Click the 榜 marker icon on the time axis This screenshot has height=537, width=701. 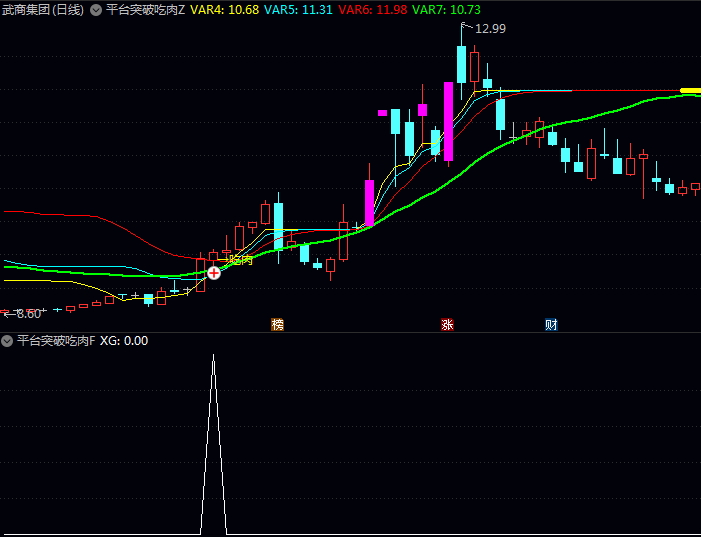(277, 324)
